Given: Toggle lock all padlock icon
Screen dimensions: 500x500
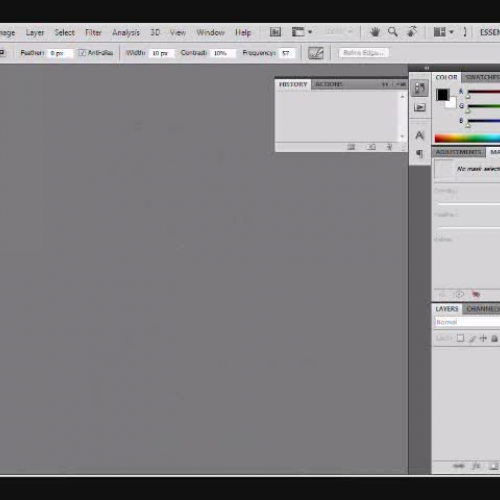Looking at the screenshot, I should pyautogui.click(x=494, y=339).
